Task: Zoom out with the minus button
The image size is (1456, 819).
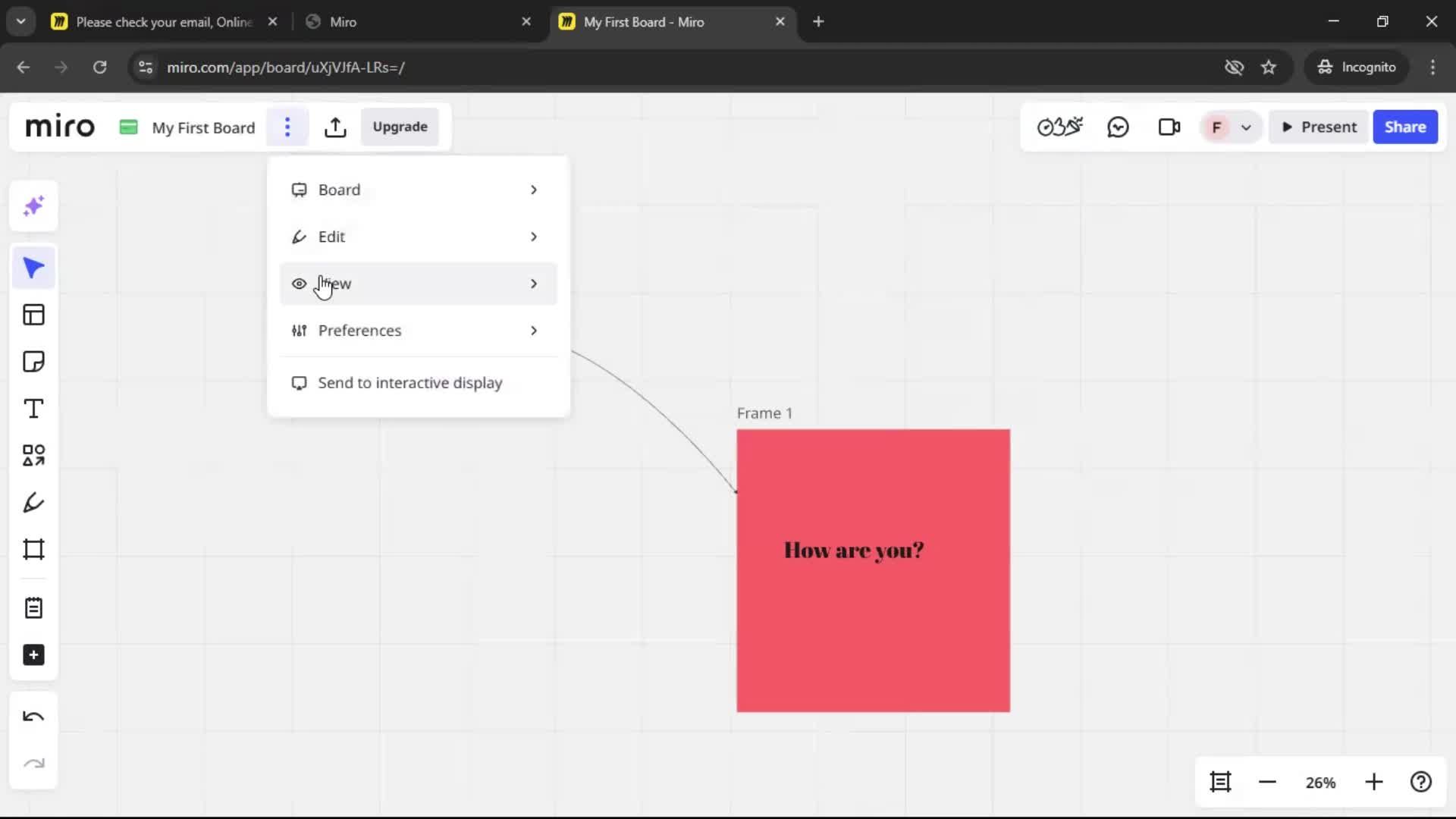Action: tap(1267, 782)
